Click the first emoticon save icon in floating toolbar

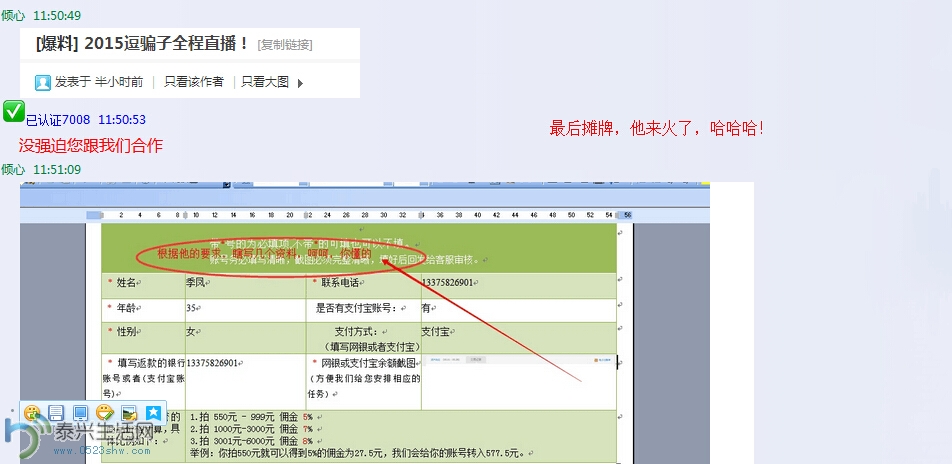pos(32,413)
